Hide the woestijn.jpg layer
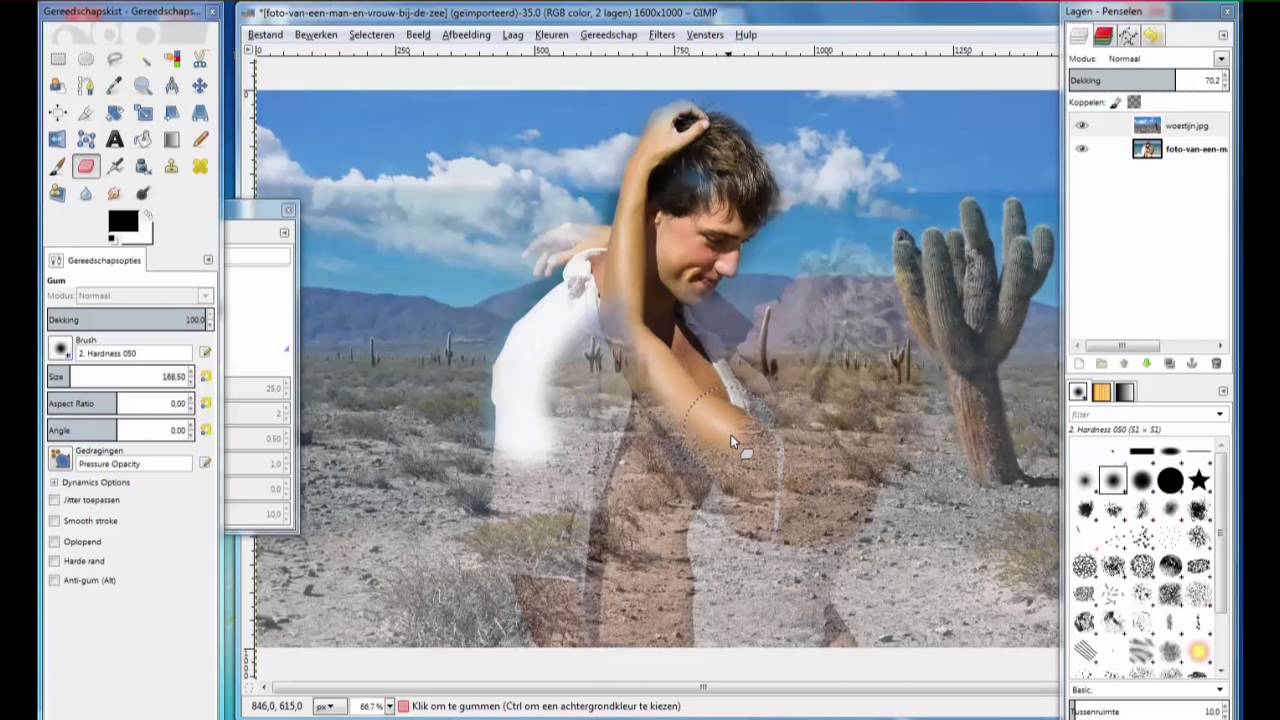 pyautogui.click(x=1081, y=126)
